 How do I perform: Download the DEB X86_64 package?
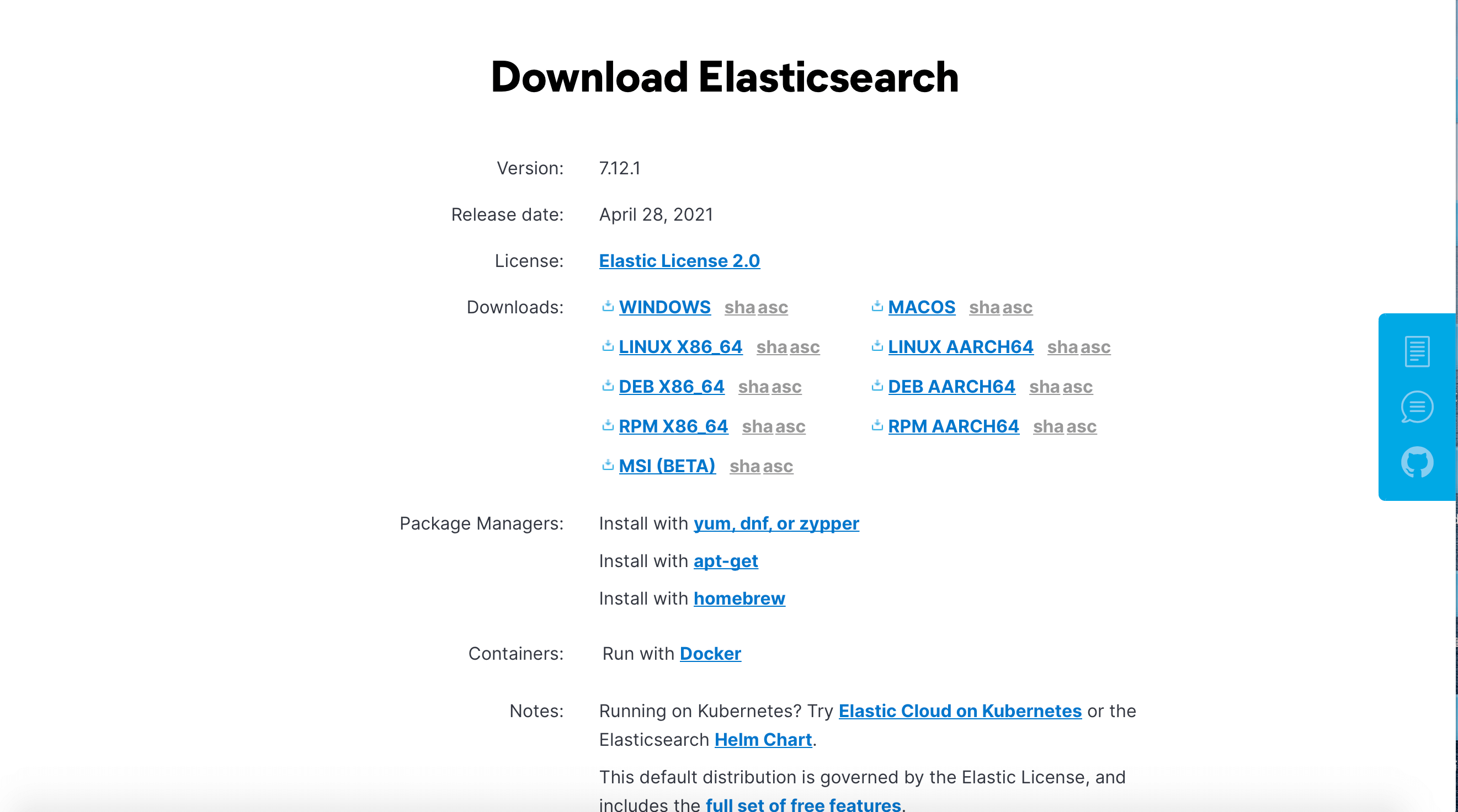coord(671,387)
